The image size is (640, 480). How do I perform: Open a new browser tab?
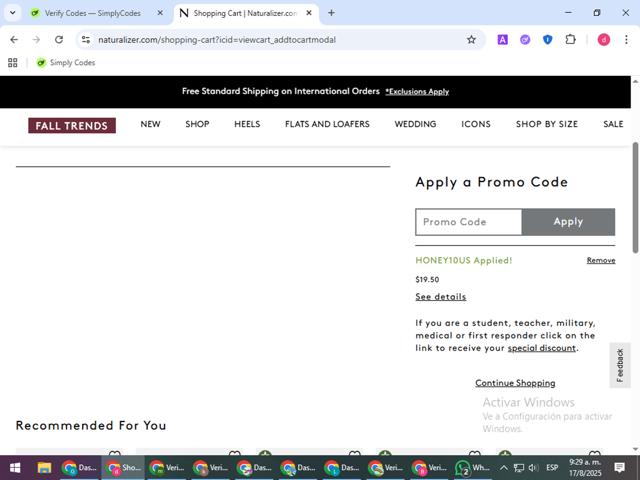click(x=331, y=13)
